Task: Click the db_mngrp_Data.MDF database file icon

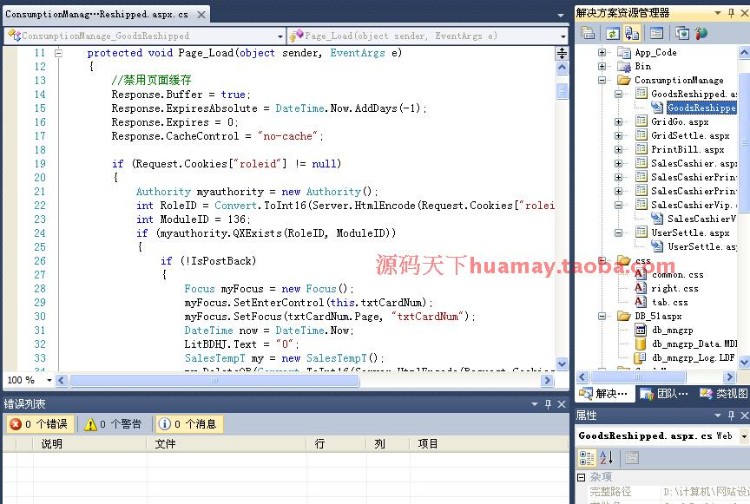Action: point(640,344)
